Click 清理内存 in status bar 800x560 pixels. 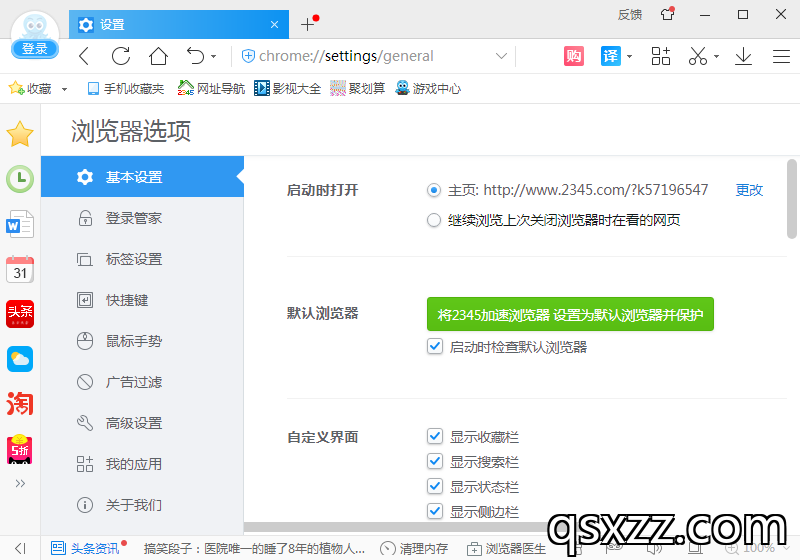pyautogui.click(x=414, y=548)
